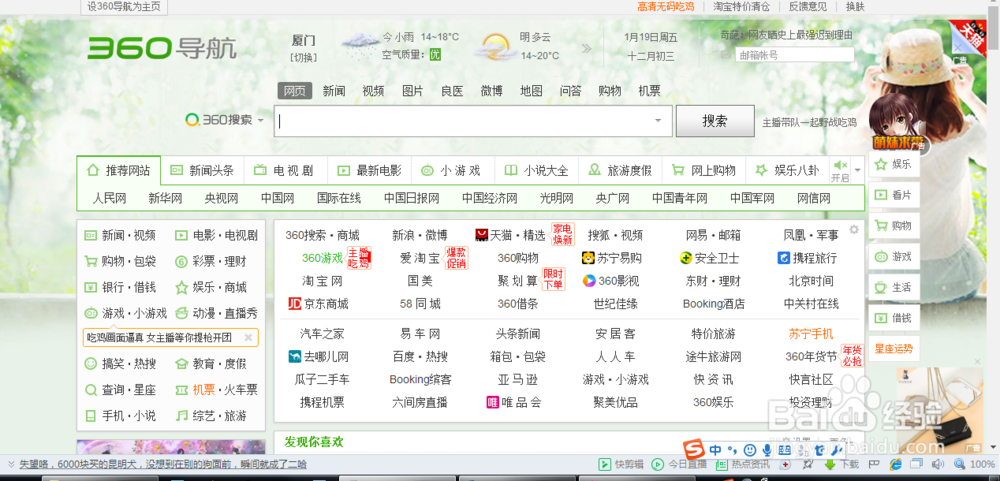Open the 亚马逊 link

pos(517,380)
